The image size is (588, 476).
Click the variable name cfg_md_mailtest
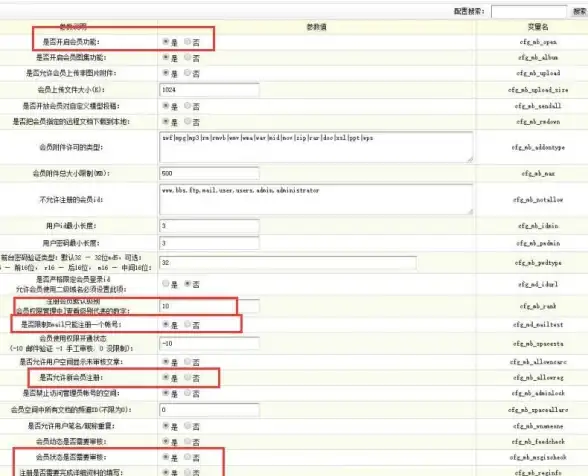coord(538,325)
